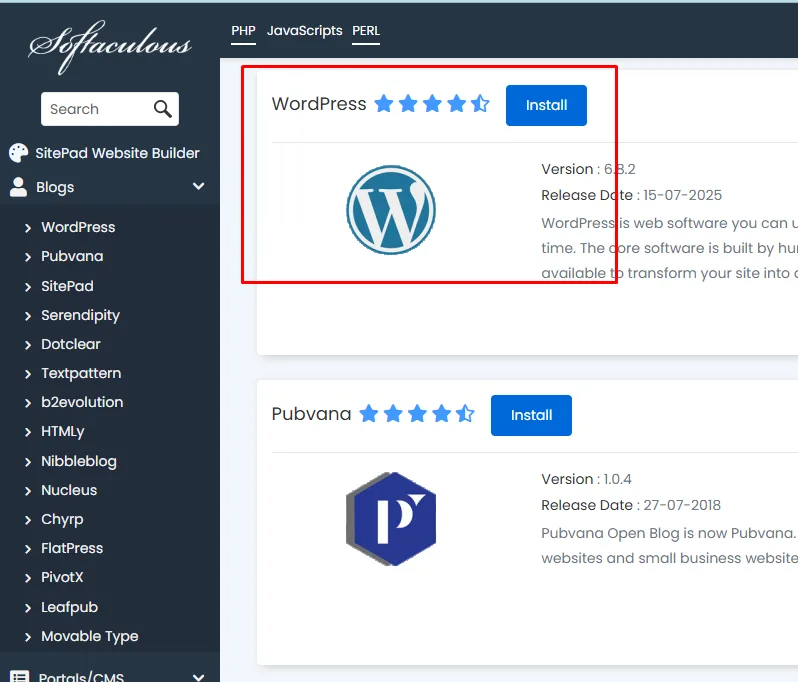
Task: Click the WordPress logo image
Action: pyautogui.click(x=391, y=210)
